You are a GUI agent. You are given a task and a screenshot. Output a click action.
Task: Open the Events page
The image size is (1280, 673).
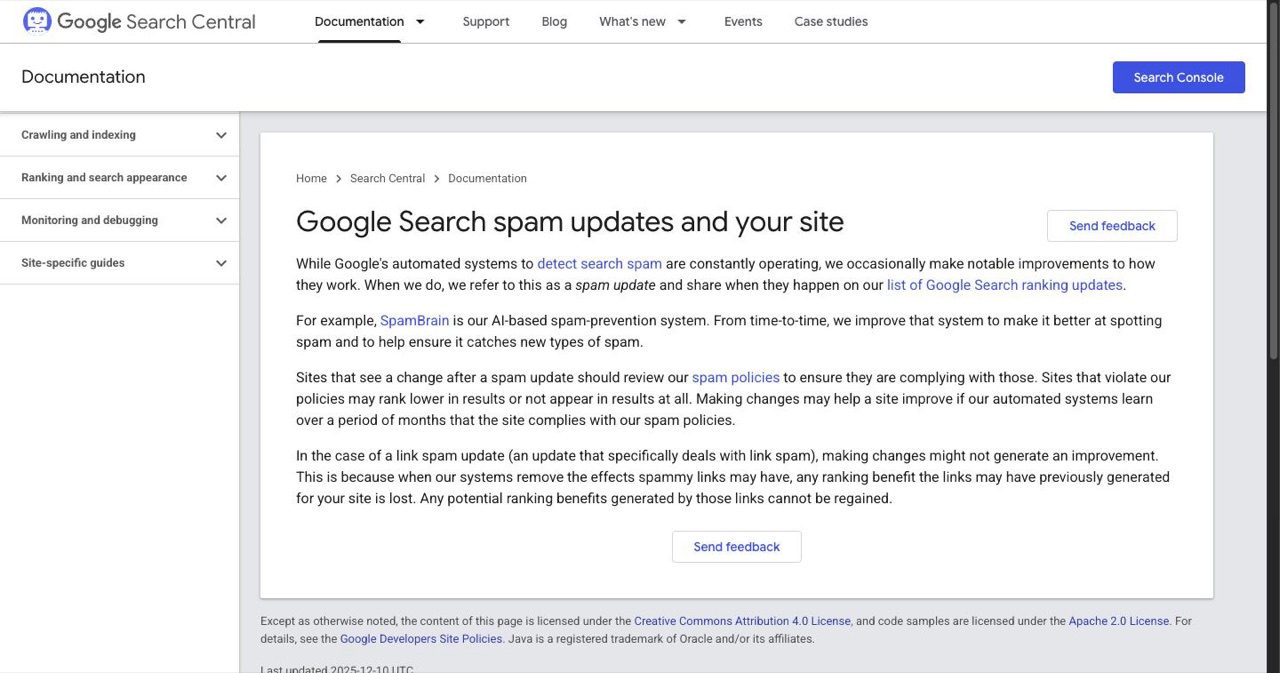[743, 21]
